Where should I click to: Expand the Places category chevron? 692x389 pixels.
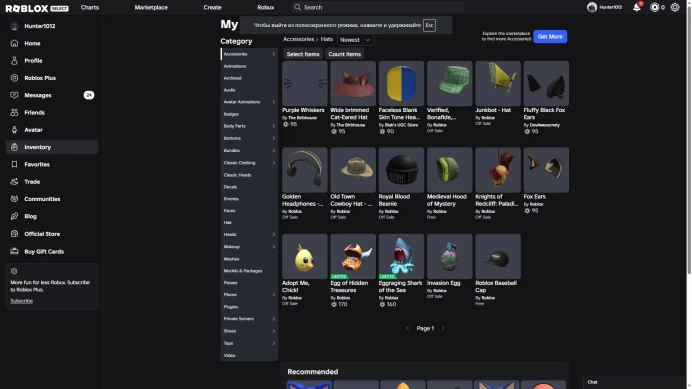pyautogui.click(x=274, y=295)
